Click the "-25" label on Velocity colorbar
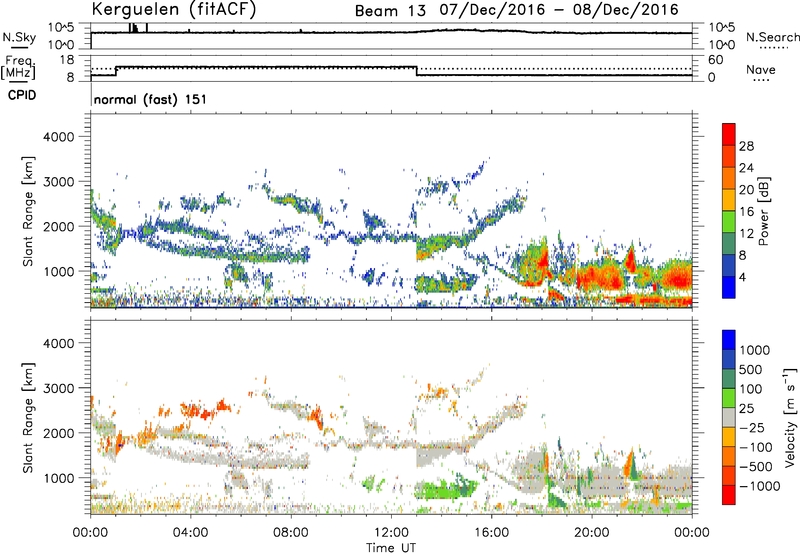Image resolution: width=800 pixels, height=554 pixels. click(752, 427)
